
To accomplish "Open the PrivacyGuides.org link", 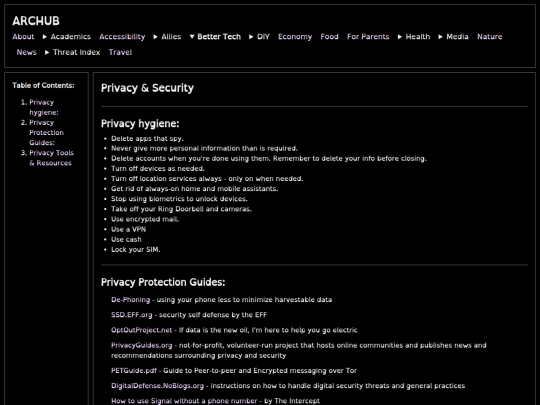I will point(142,345).
